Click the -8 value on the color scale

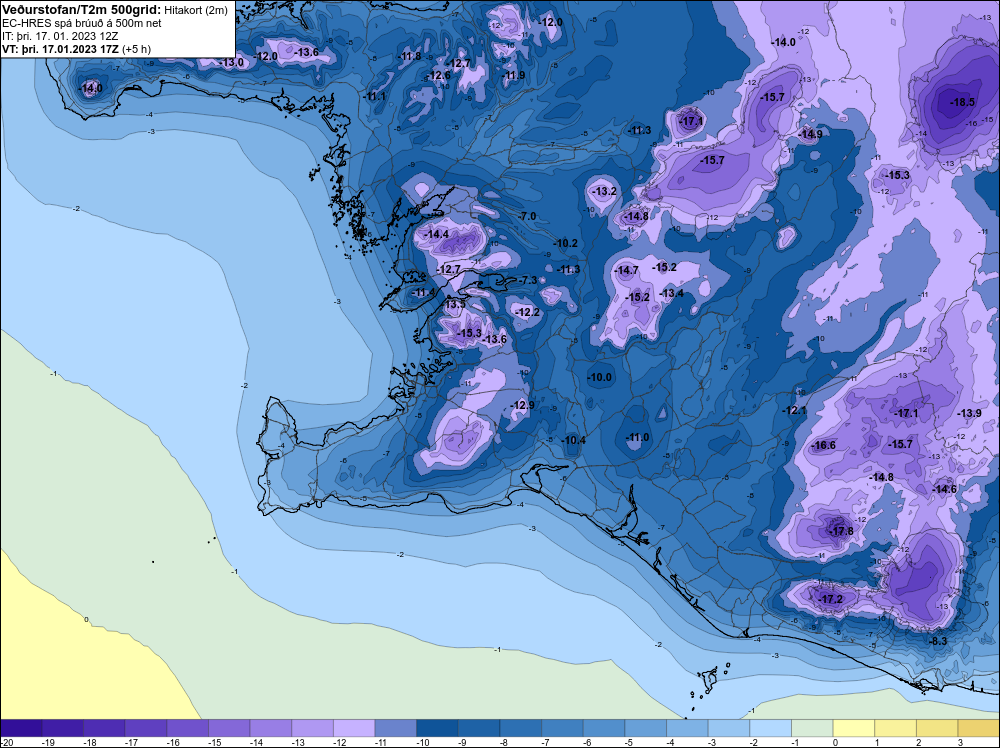coord(503,742)
